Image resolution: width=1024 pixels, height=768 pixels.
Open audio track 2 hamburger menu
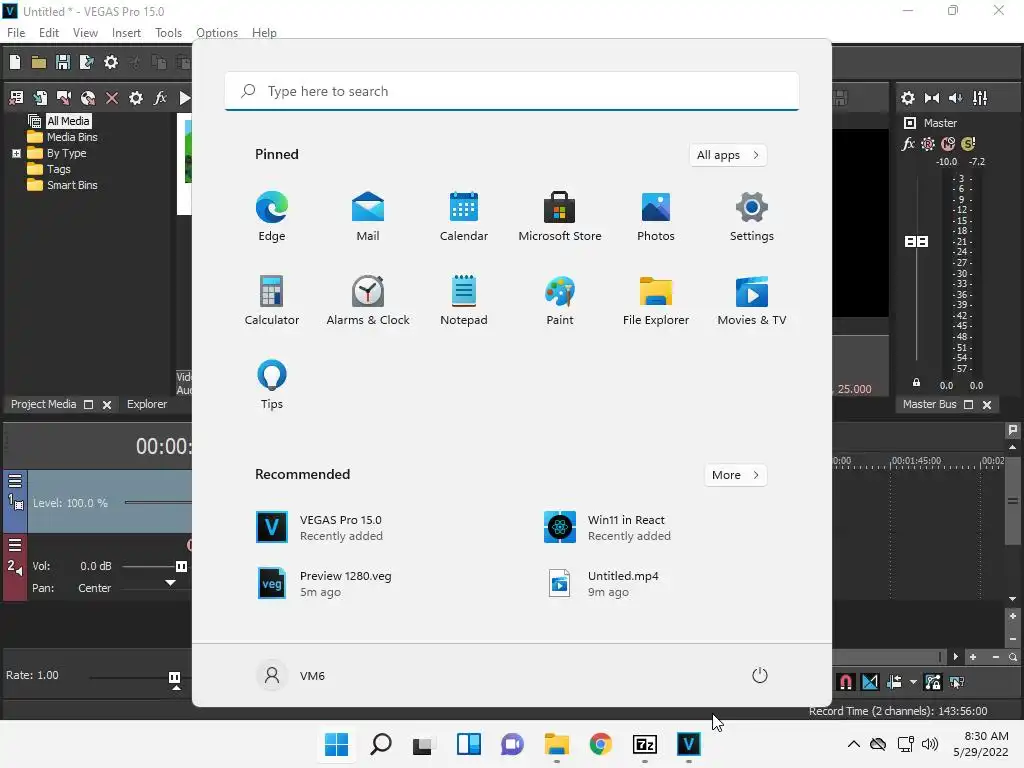point(15,545)
